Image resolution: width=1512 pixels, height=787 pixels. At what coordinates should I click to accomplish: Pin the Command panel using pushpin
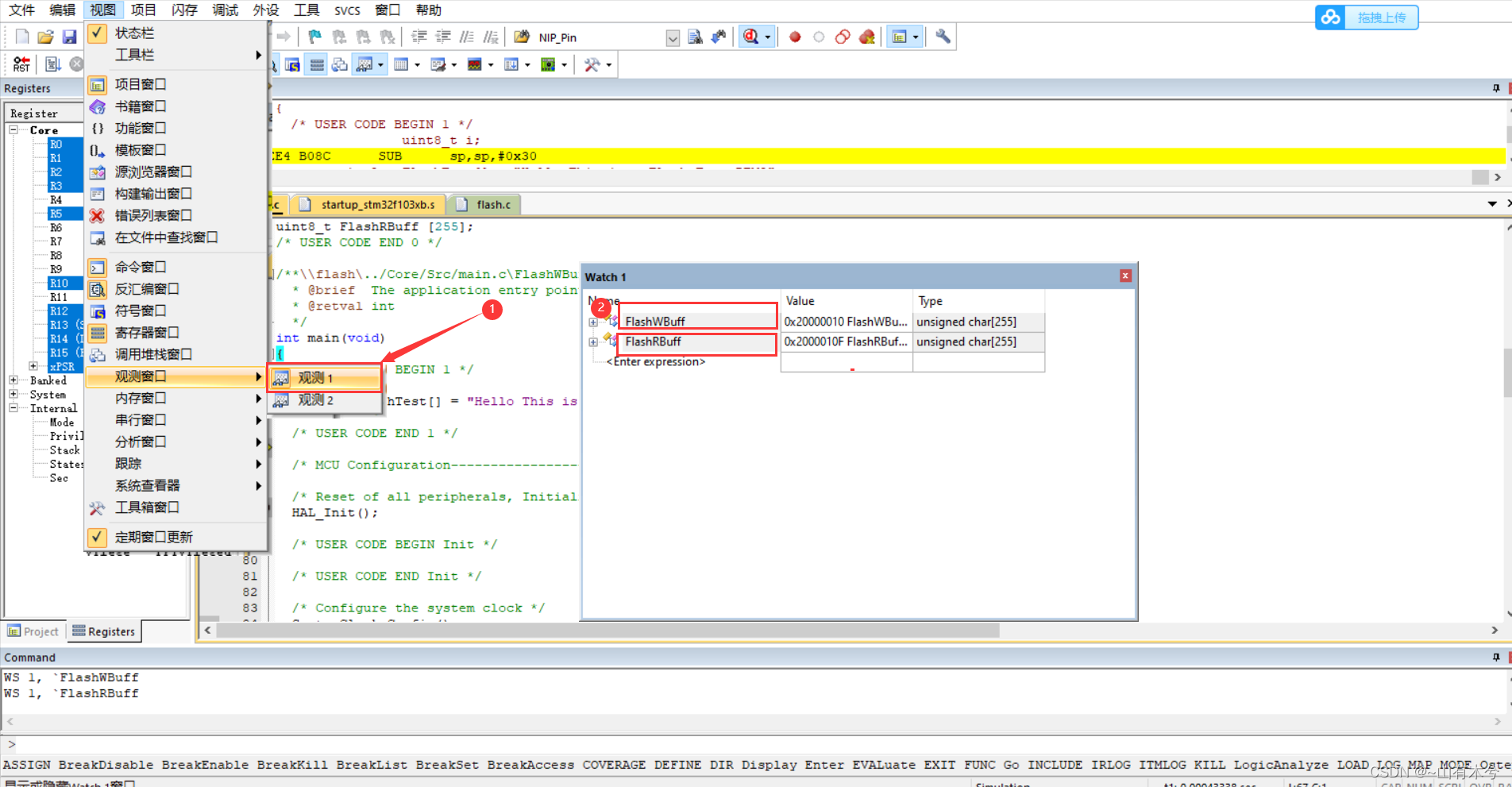[1496, 657]
